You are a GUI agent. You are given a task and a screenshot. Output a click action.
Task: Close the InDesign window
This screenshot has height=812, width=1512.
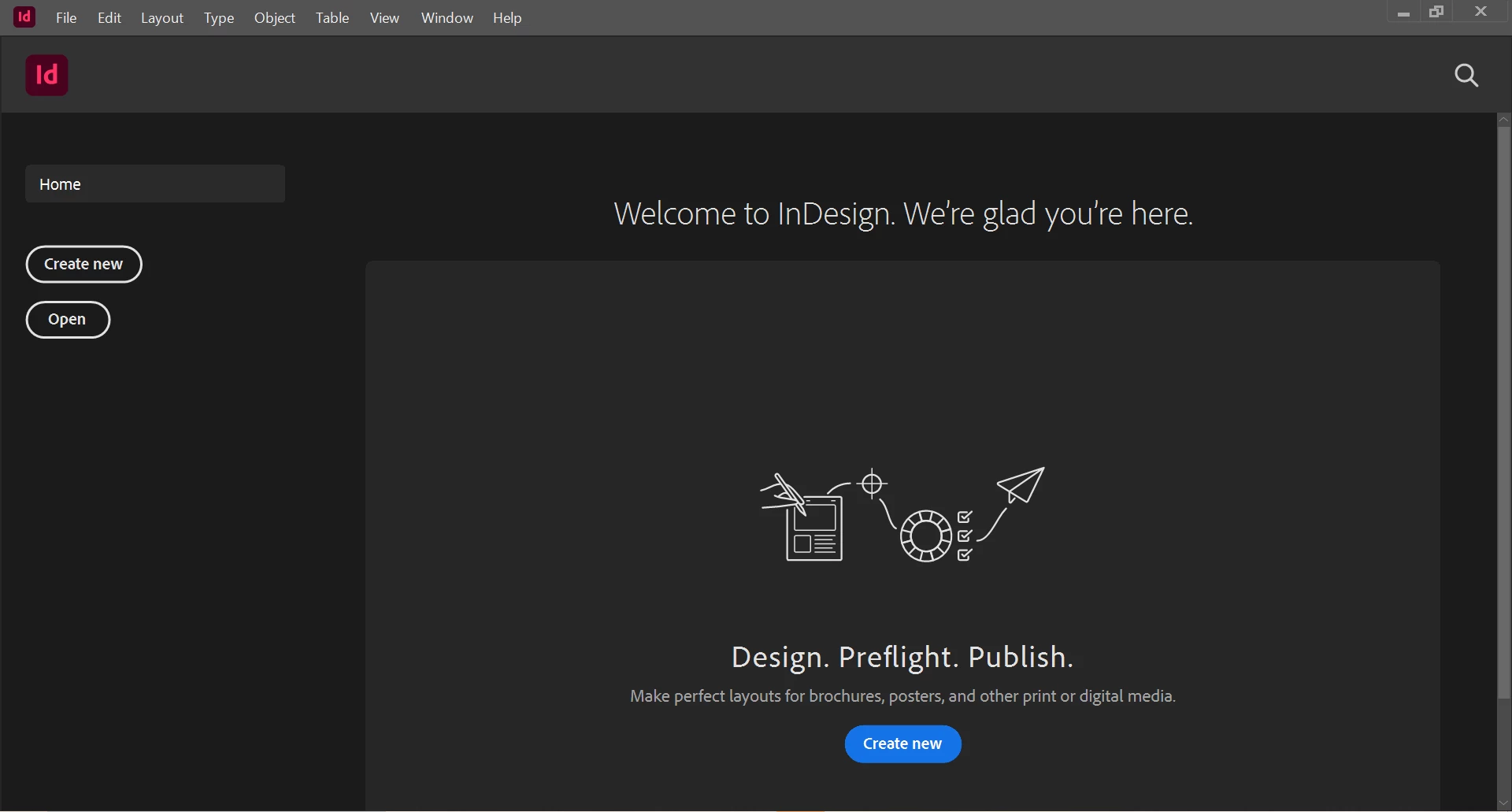(x=1481, y=12)
